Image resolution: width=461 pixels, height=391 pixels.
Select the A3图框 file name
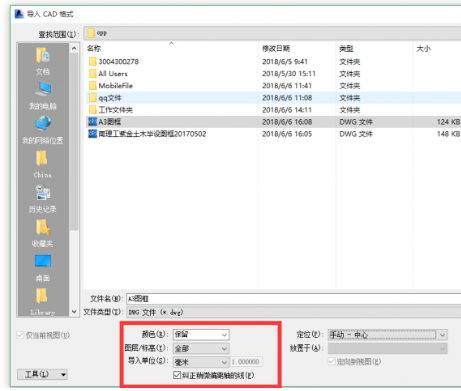coord(110,122)
